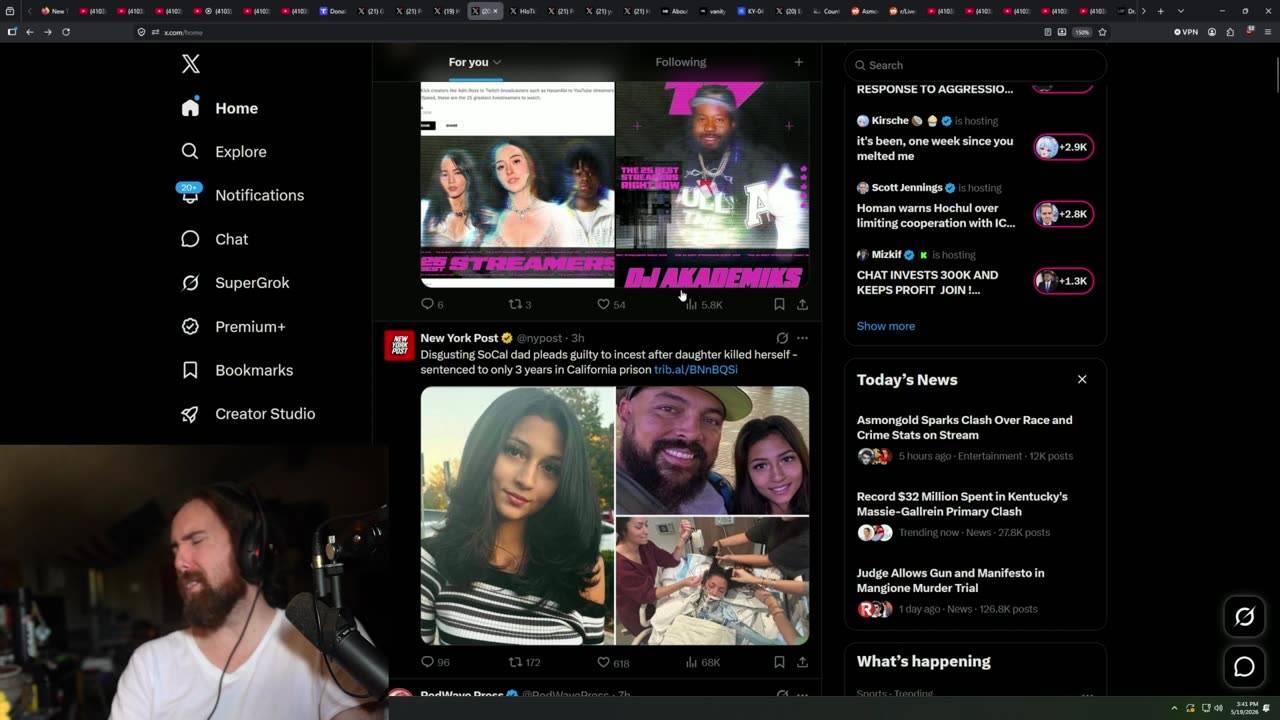Open the 25 best streamers left image
This screenshot has height=720, width=1280.
click(x=517, y=185)
